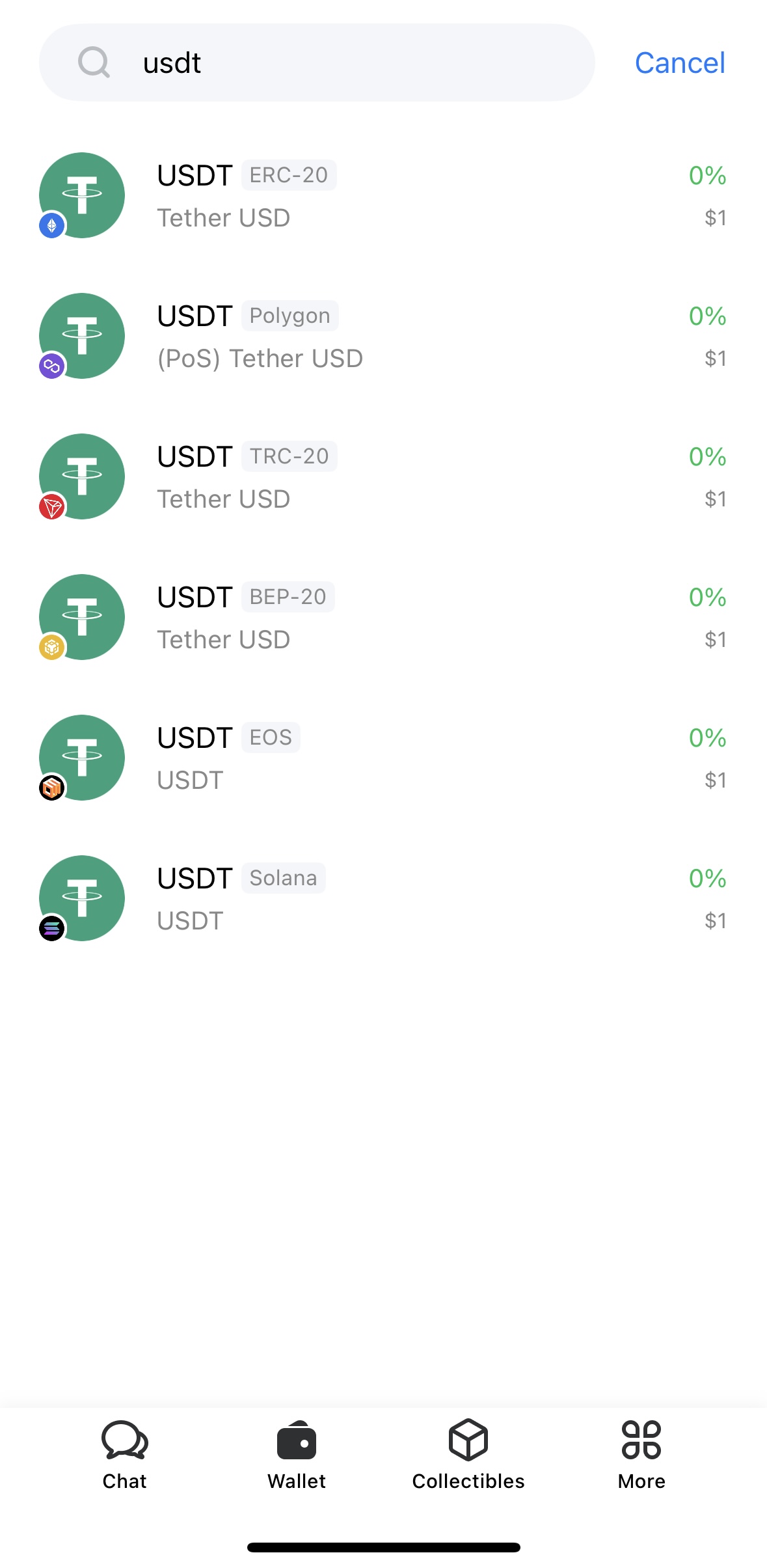Image resolution: width=767 pixels, height=1568 pixels.
Task: Select the (PoS) Tether USD row
Action: click(x=383, y=336)
